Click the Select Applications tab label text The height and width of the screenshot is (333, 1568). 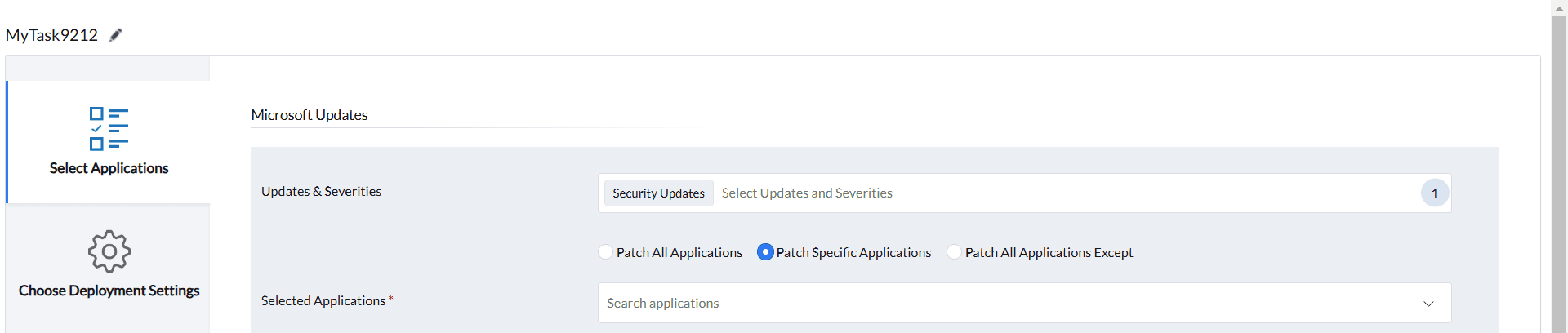click(109, 168)
